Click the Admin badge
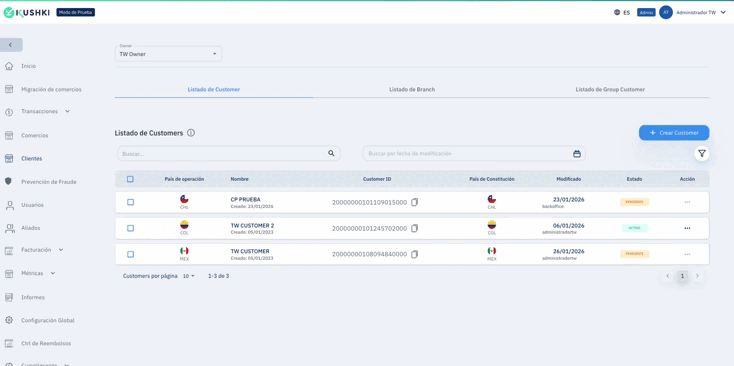Viewport: 734px width, 366px height. pyautogui.click(x=646, y=13)
